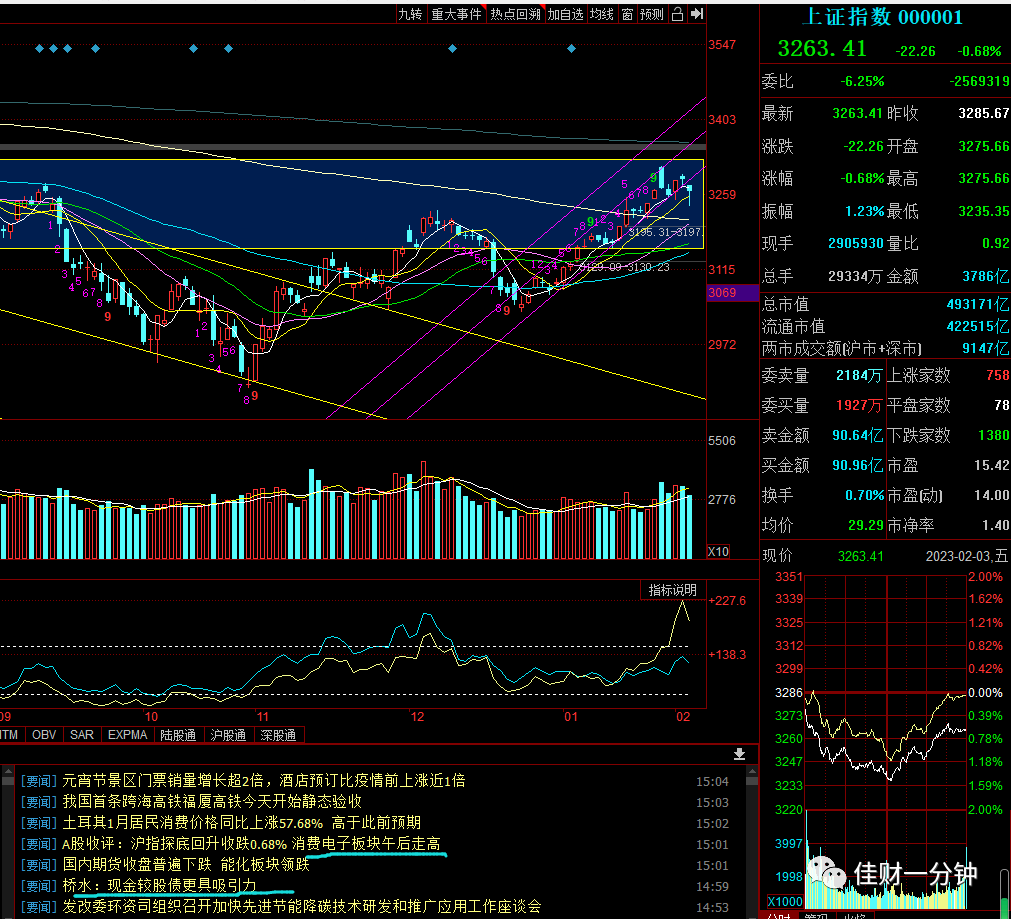The height and width of the screenshot is (919, 1011).
Task: Toggle the 均线 moving average display
Action: point(602,14)
